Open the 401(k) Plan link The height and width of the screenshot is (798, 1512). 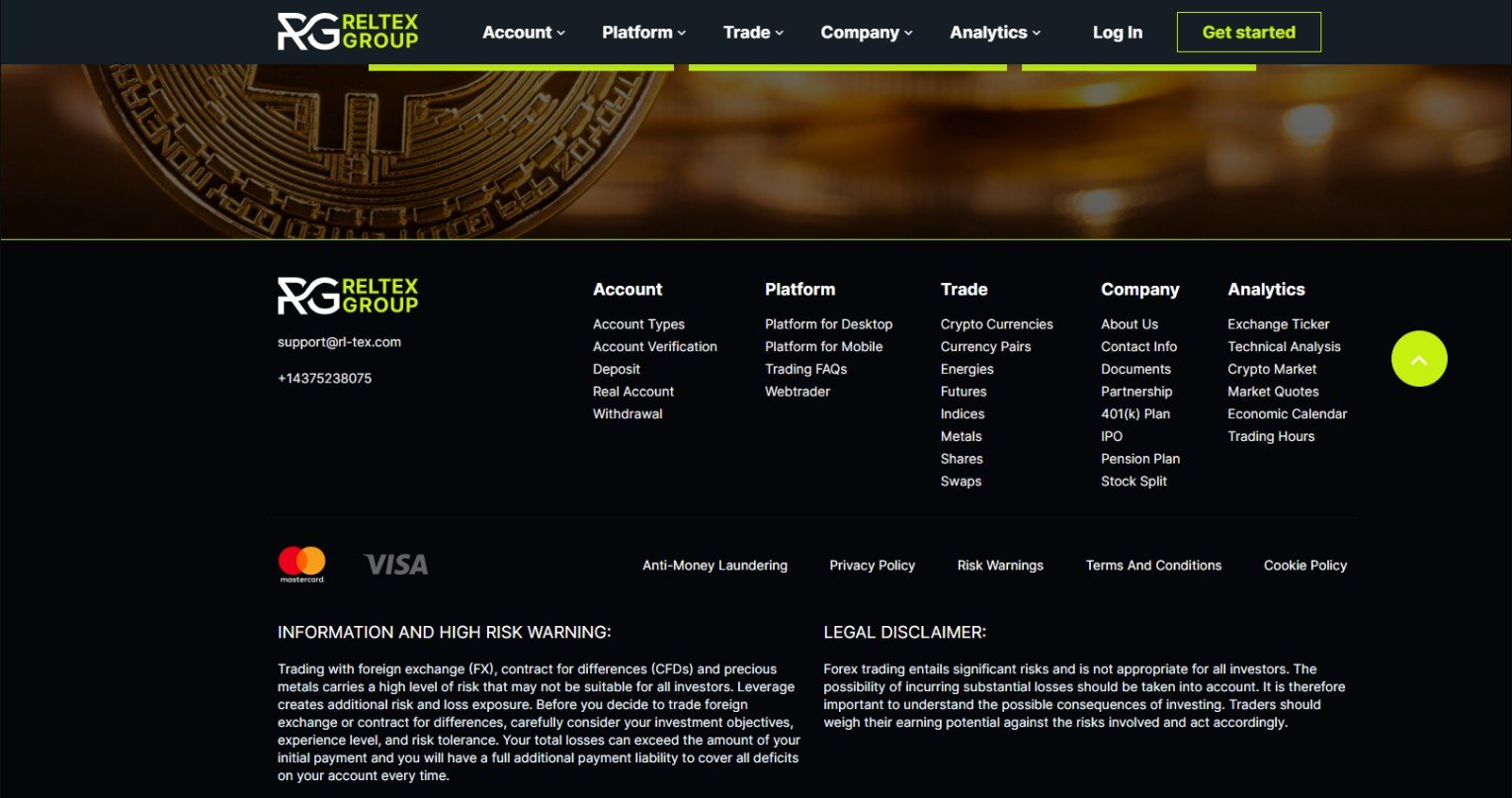pos(1135,414)
